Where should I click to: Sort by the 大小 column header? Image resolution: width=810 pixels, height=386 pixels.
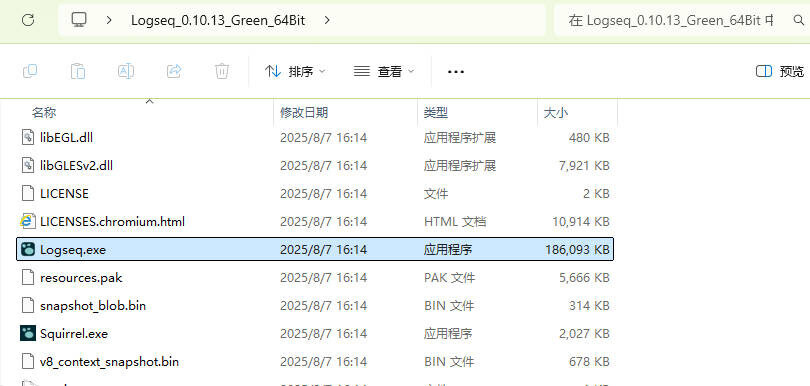coord(555,112)
